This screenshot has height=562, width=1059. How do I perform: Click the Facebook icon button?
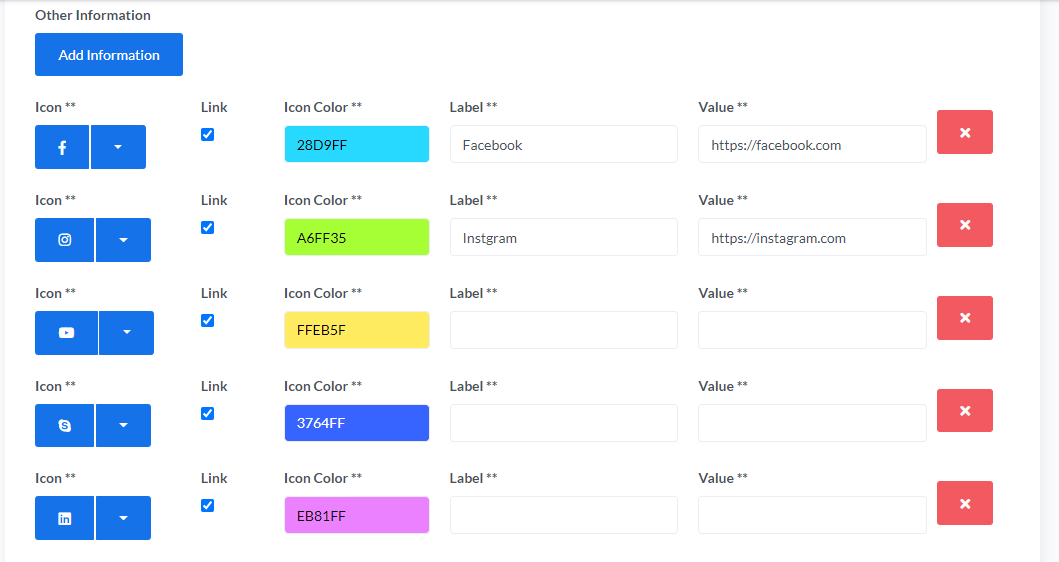62,147
